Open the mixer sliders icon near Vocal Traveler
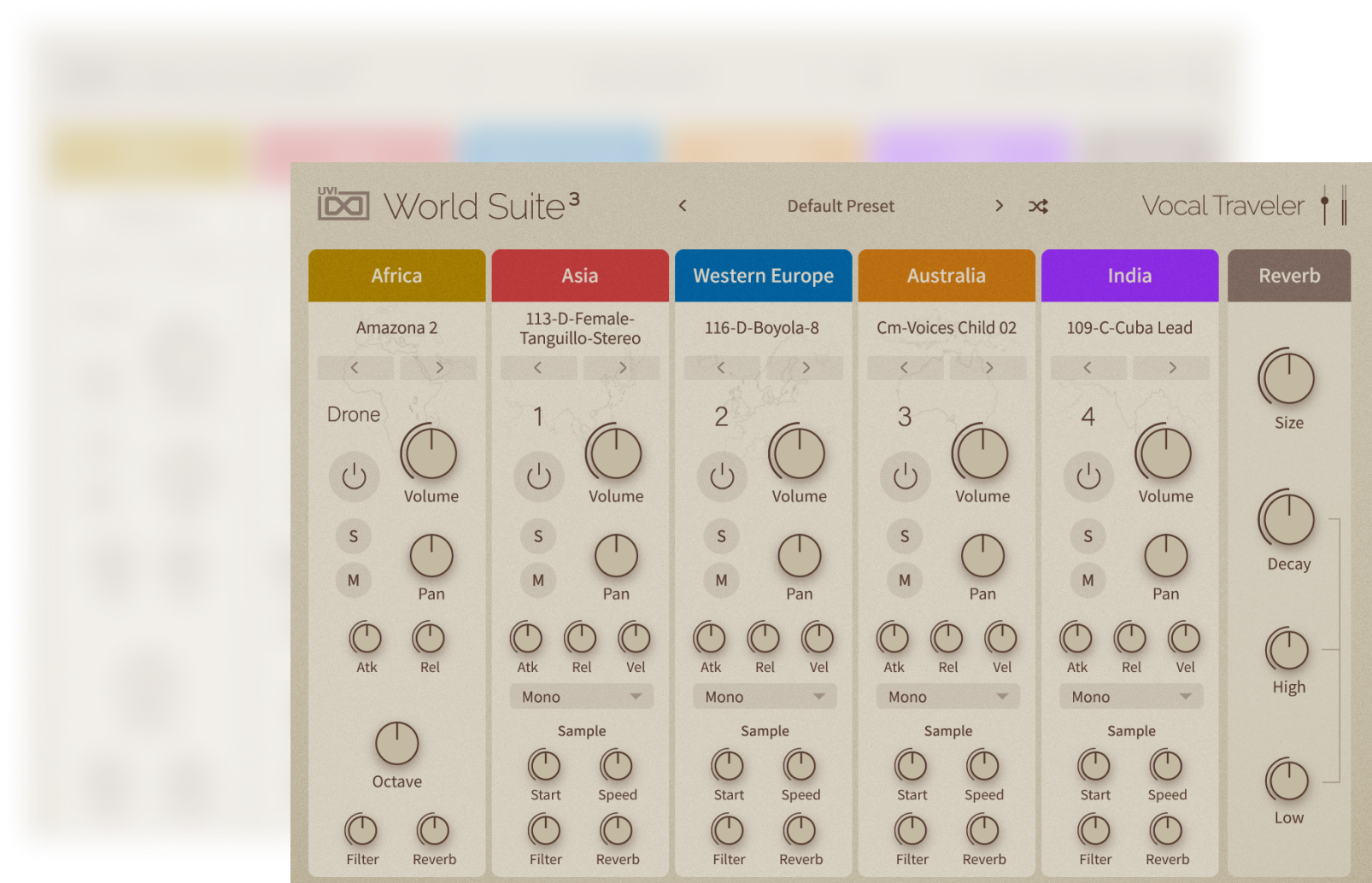 point(1334,205)
